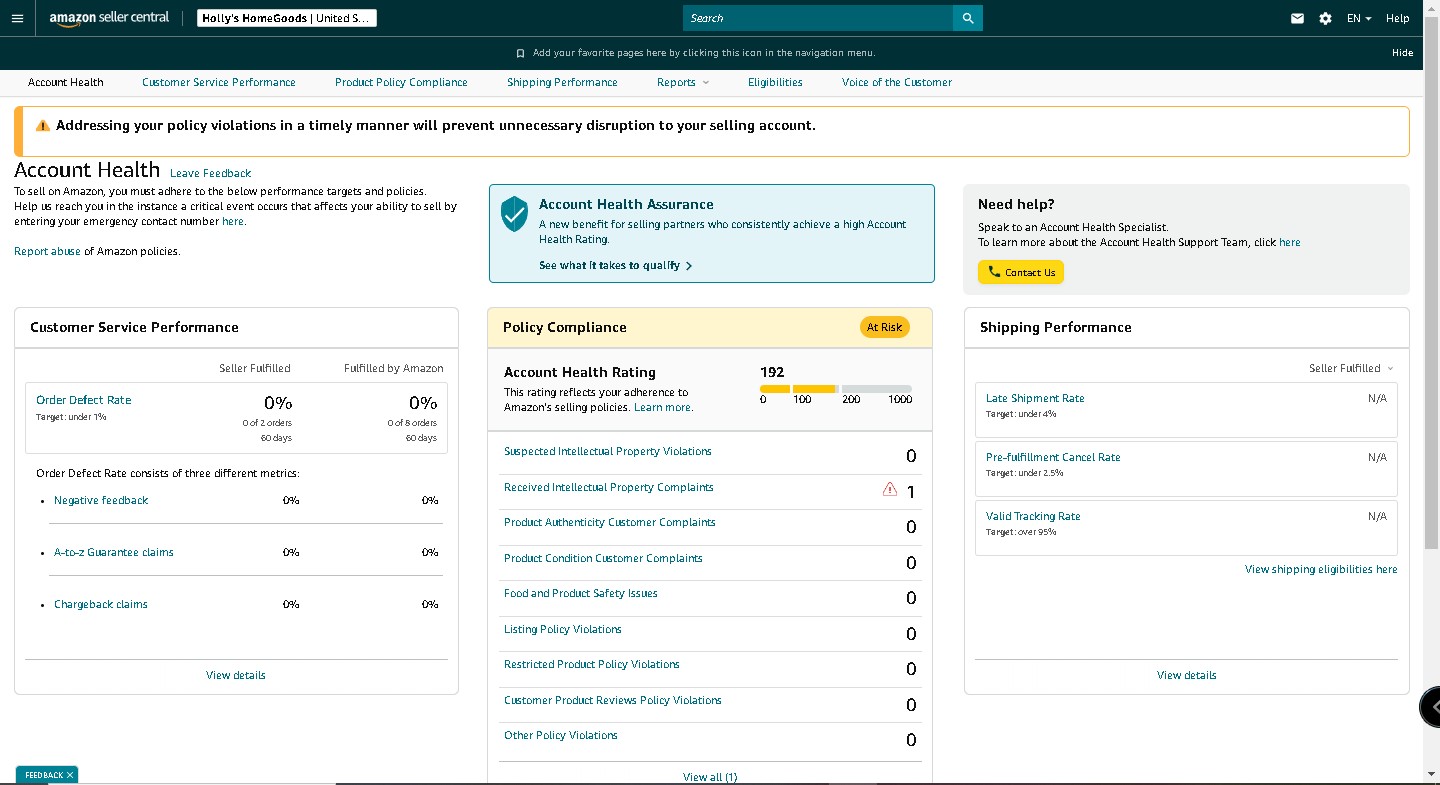This screenshot has height=785, width=1440.
Task: Click the Contact Us button
Action: click(1021, 272)
